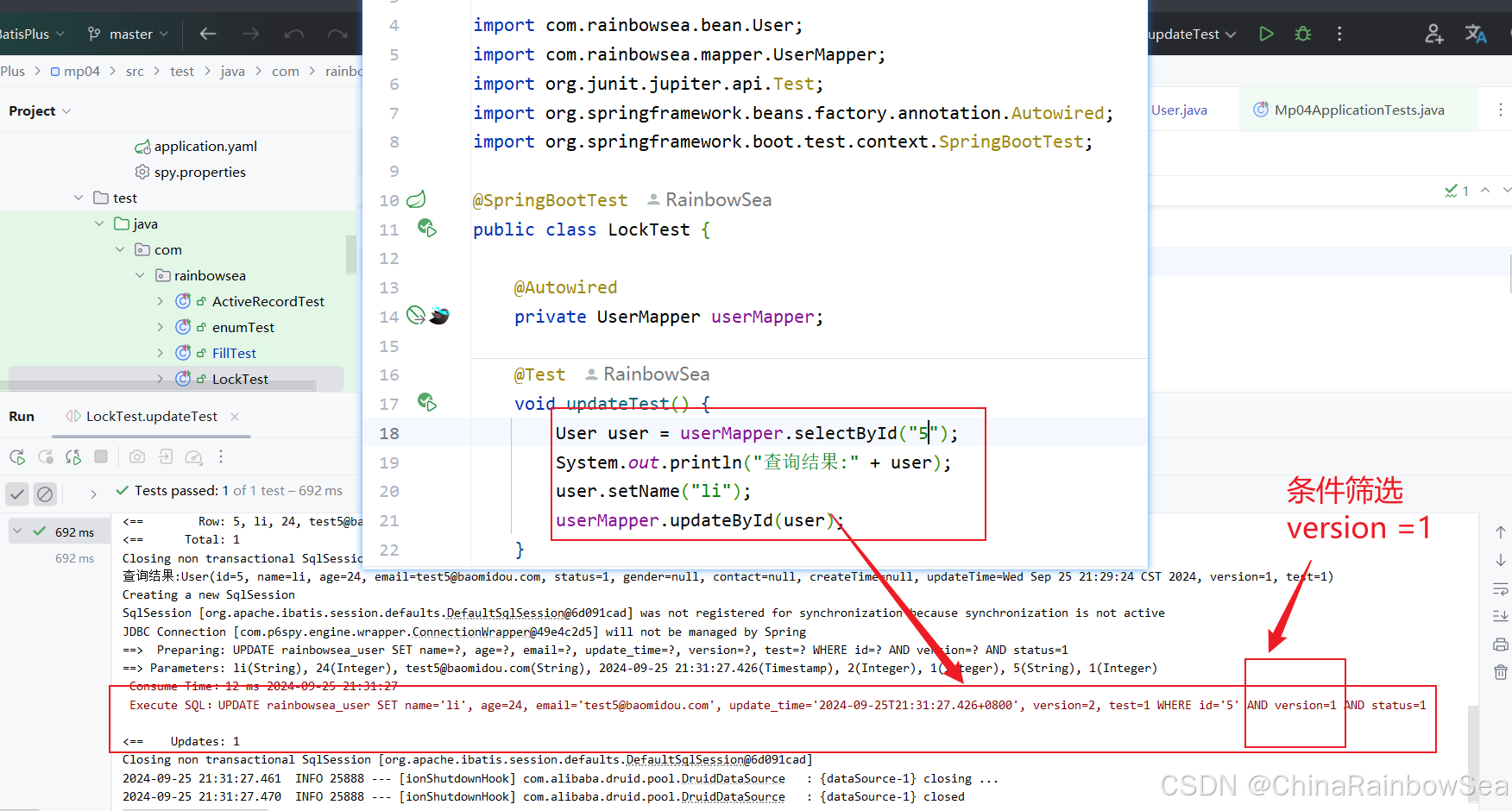Close the LockTest.updateTest run tab
The height and width of the screenshot is (811, 1512).
coord(235,417)
